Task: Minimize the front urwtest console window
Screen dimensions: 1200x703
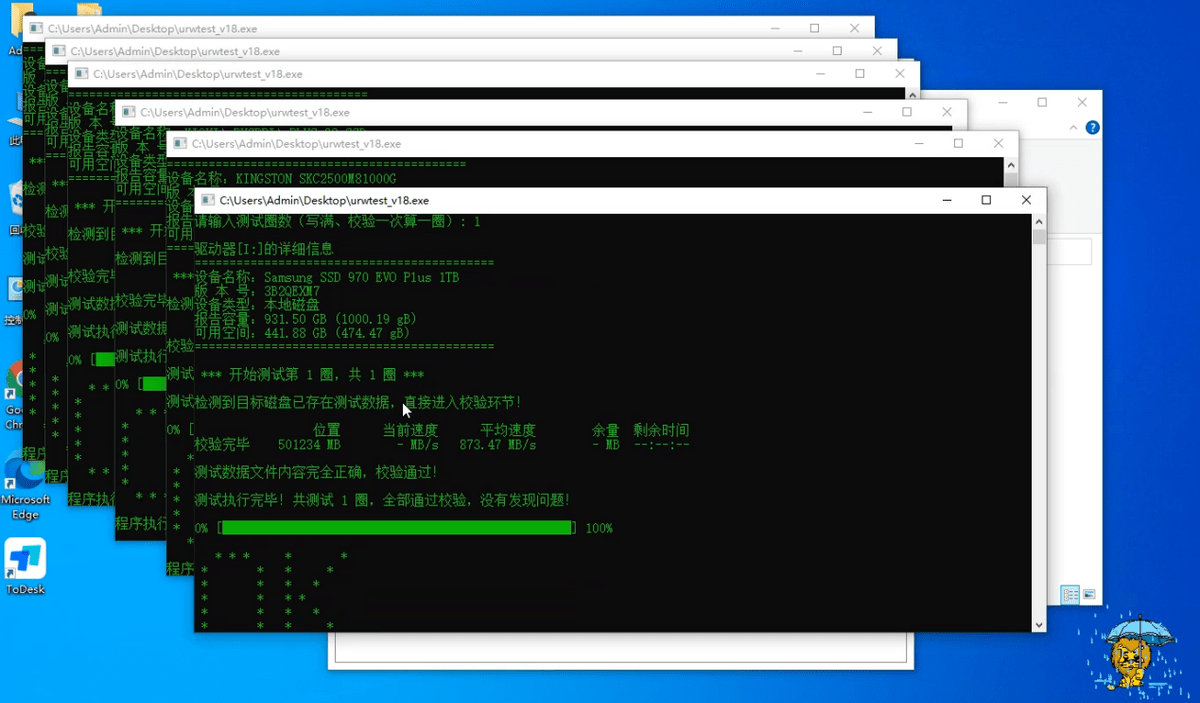Action: click(946, 200)
